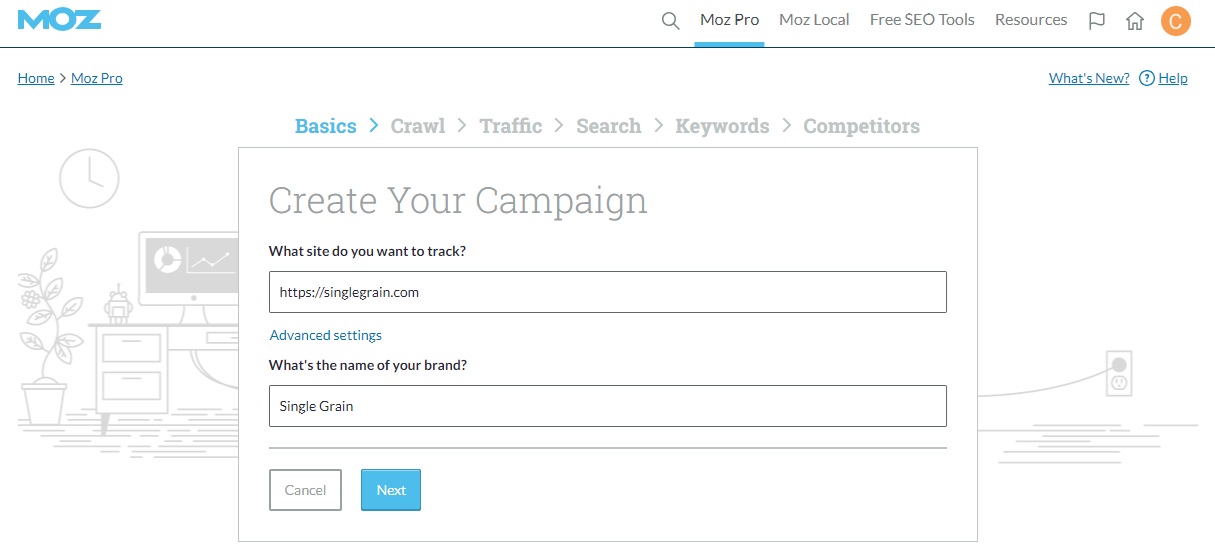Open the Moz Local menu
The height and width of the screenshot is (560, 1215).
[814, 20]
